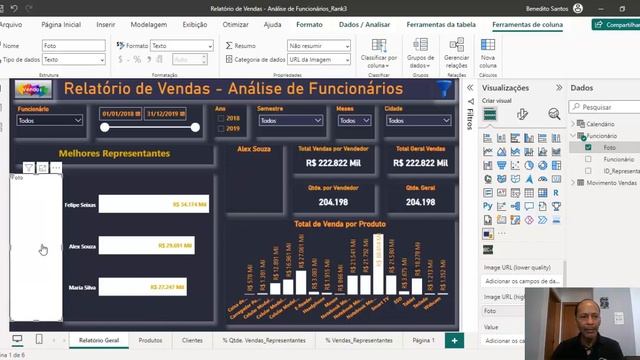This screenshot has width=640, height=360.
Task: Select the stacked bar chart visual
Action: coord(487,138)
